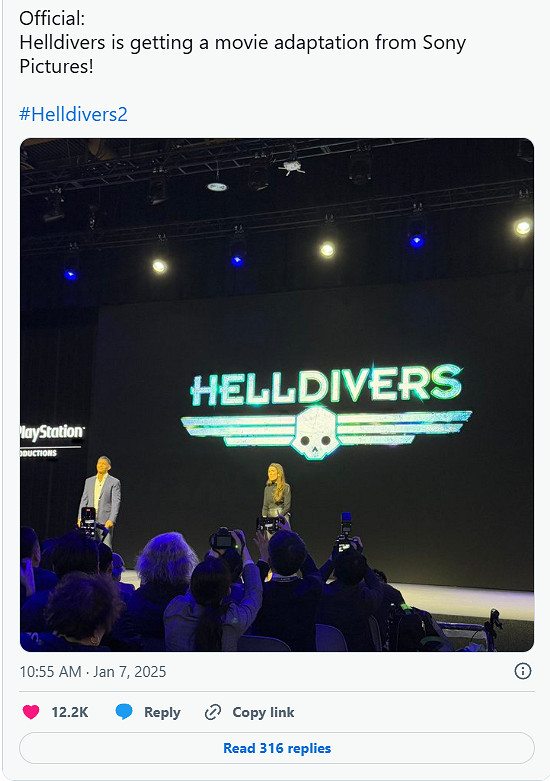Open the photo at the HELLDIVERS logo text
The width and height of the screenshot is (550, 781).
pyautogui.click(x=326, y=385)
